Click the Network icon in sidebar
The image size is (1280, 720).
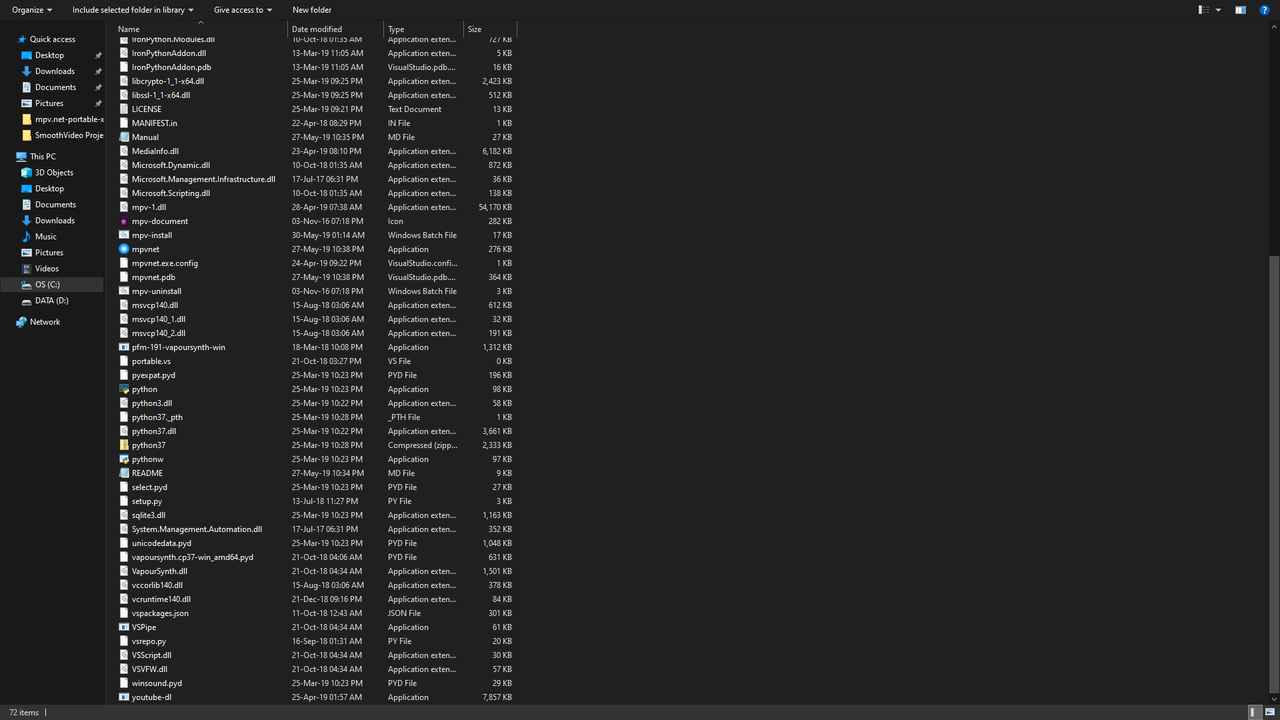tap(21, 322)
